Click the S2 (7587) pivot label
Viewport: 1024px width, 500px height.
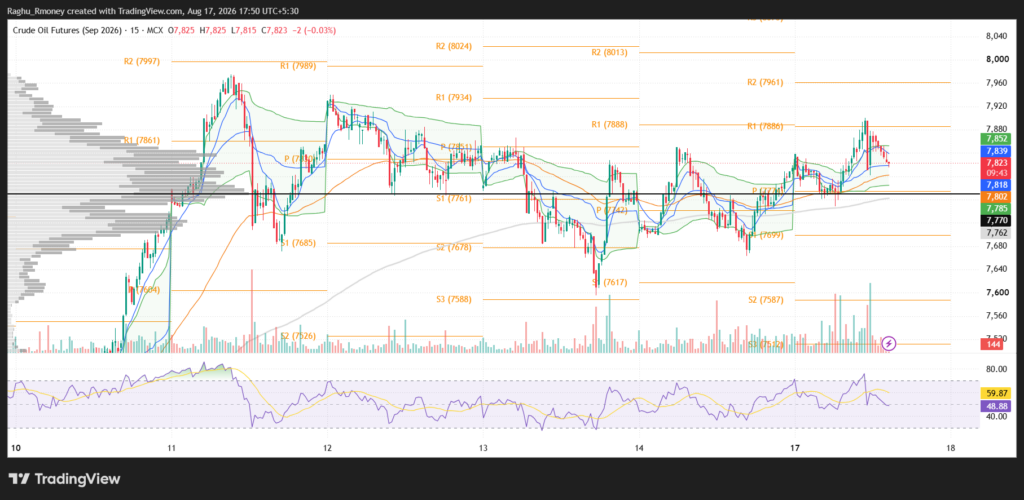point(765,300)
